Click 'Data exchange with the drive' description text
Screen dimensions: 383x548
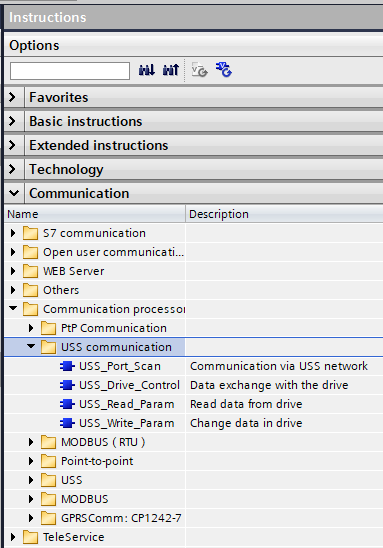[x=269, y=385]
